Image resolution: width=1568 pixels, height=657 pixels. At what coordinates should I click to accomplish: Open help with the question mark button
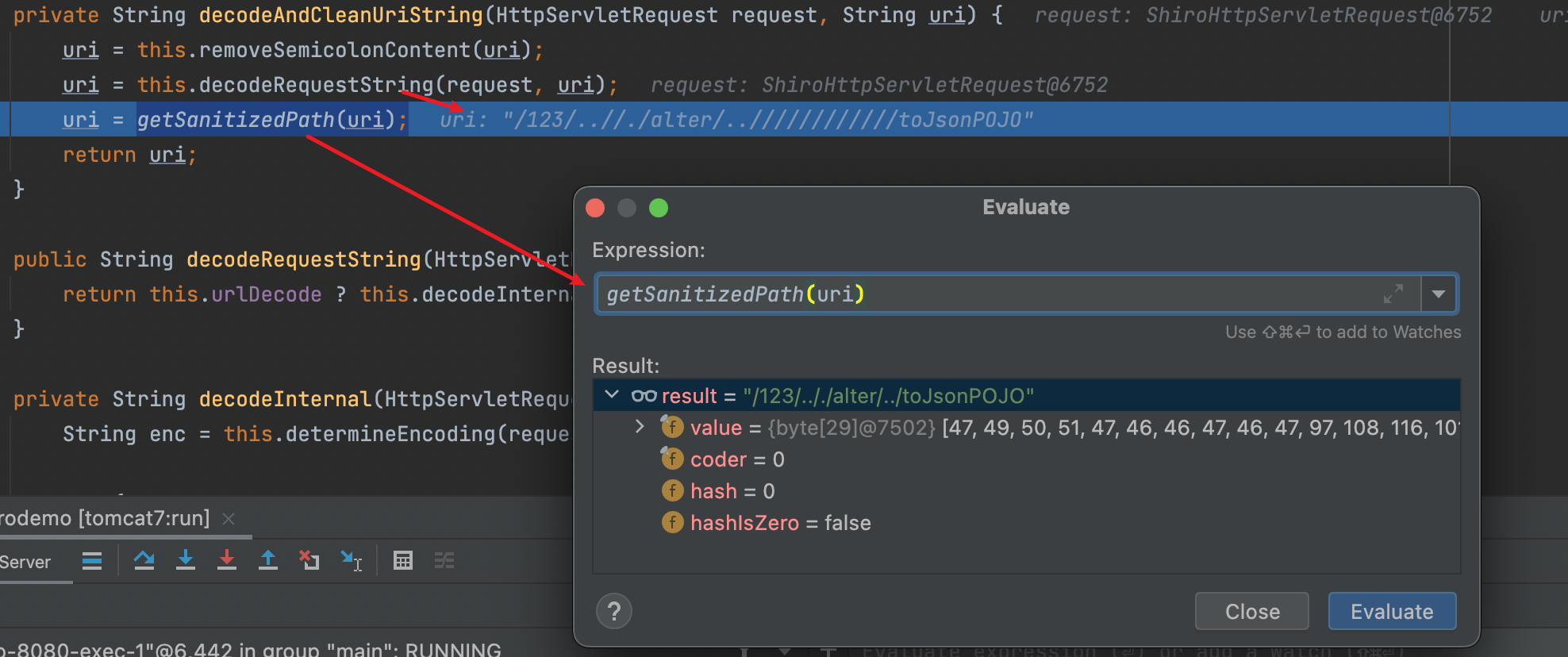pos(614,611)
